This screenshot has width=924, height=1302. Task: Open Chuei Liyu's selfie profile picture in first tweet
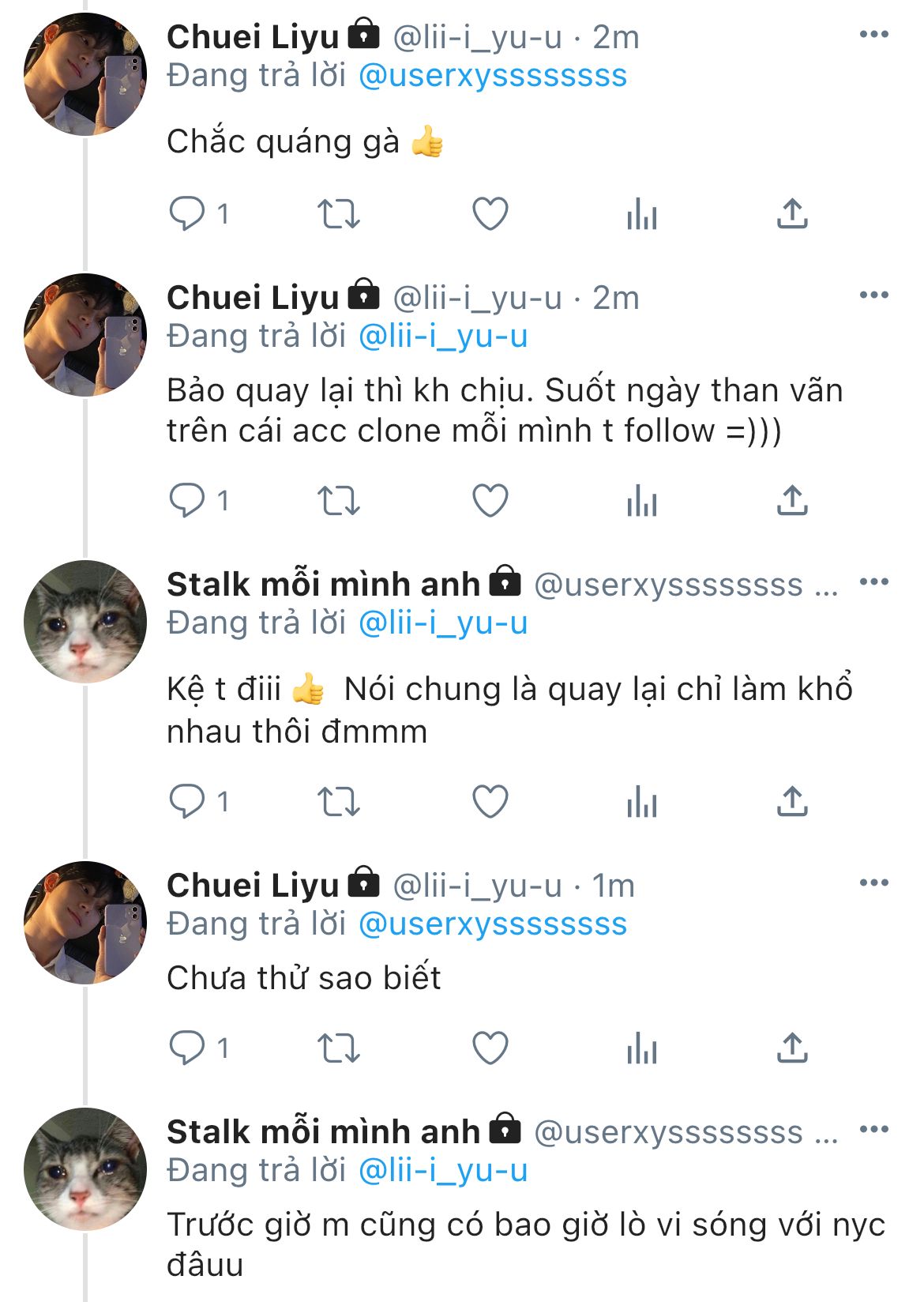pos(85,74)
